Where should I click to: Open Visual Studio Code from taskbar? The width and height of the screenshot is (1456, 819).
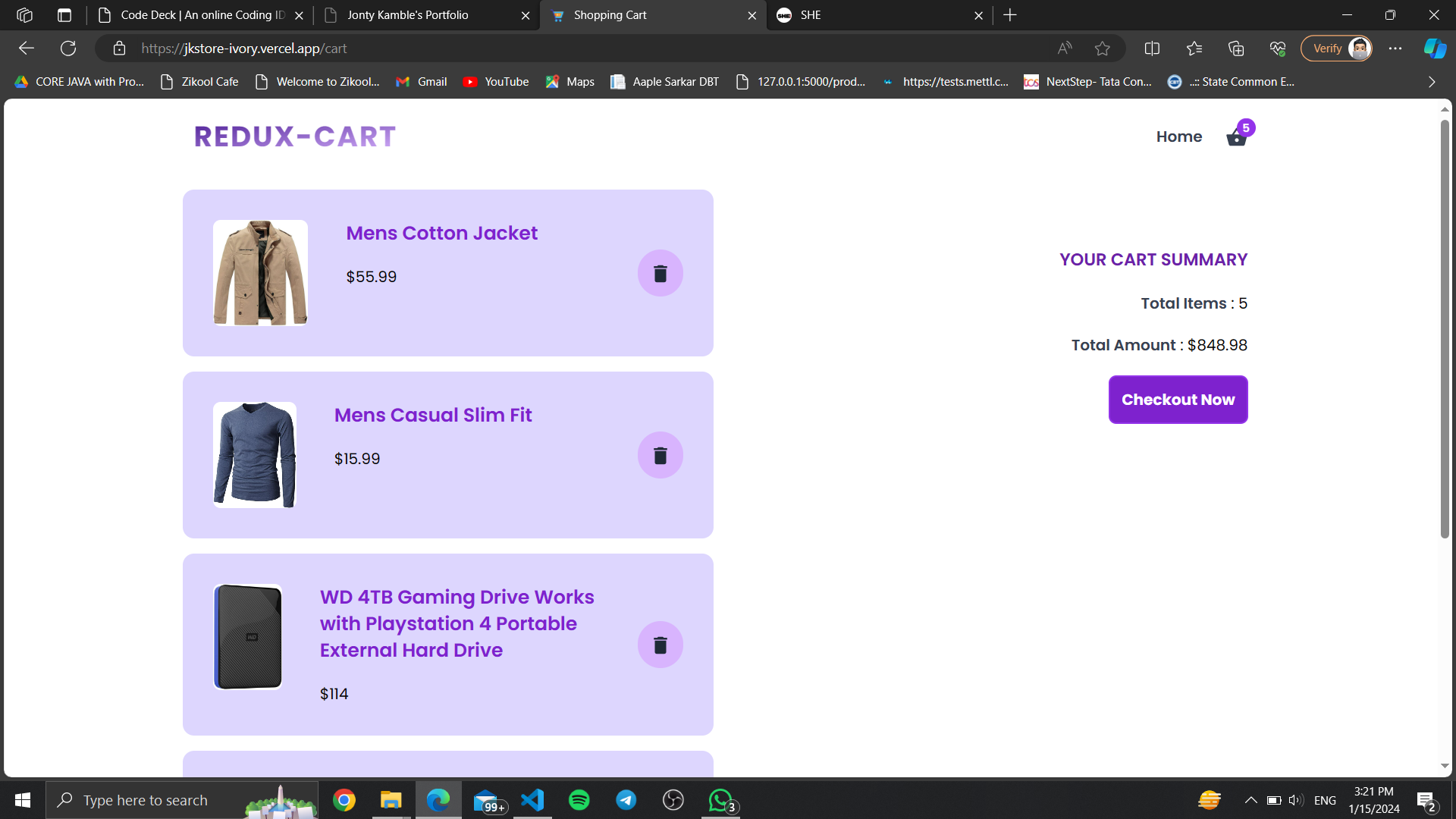pos(532,800)
